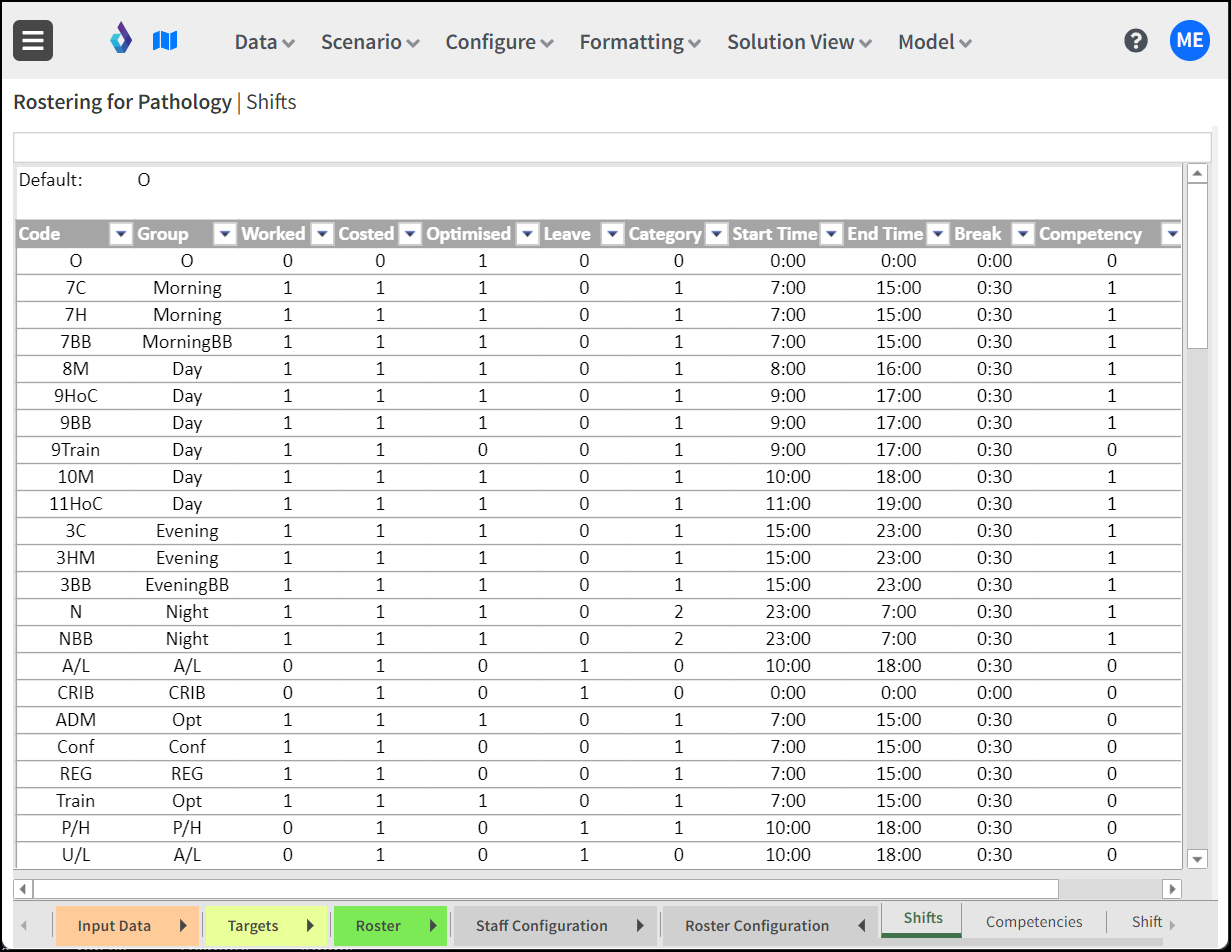The height and width of the screenshot is (952, 1231).
Task: Switch to the Competencies sheet tab
Action: pyautogui.click(x=1034, y=922)
